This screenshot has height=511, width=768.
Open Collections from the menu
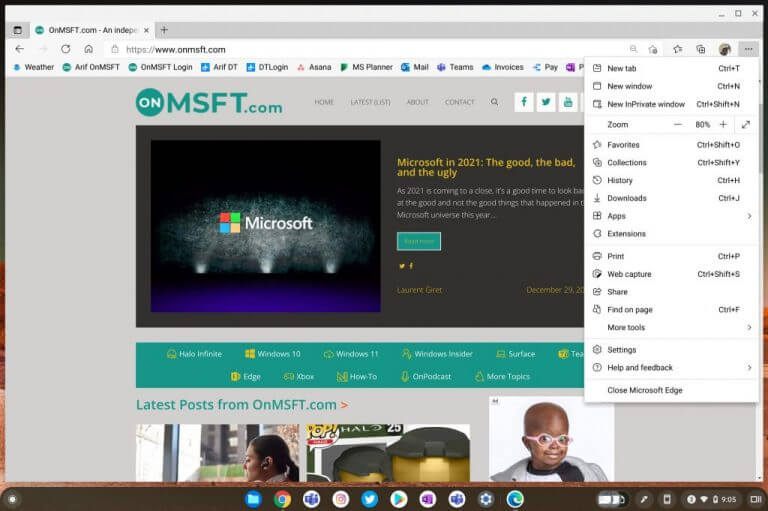tap(672, 163)
